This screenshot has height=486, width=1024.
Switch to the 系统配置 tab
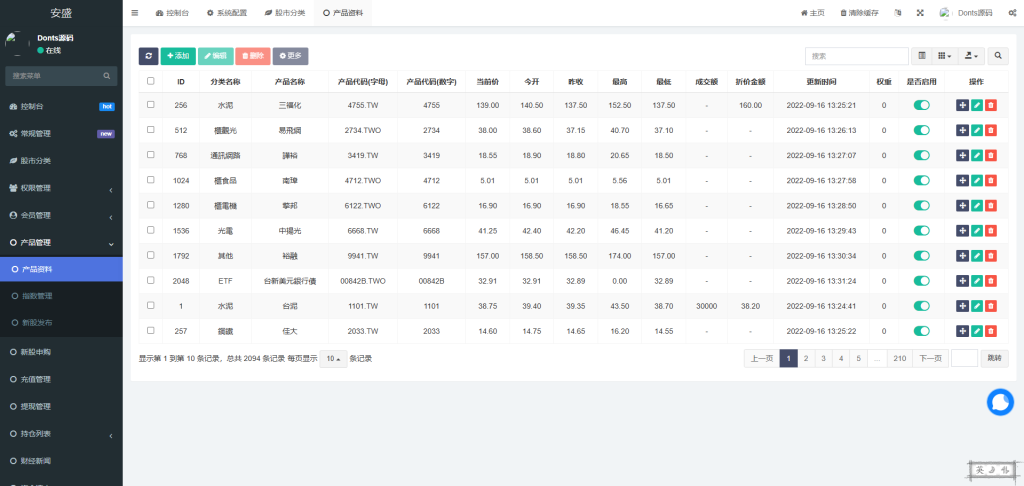point(226,13)
